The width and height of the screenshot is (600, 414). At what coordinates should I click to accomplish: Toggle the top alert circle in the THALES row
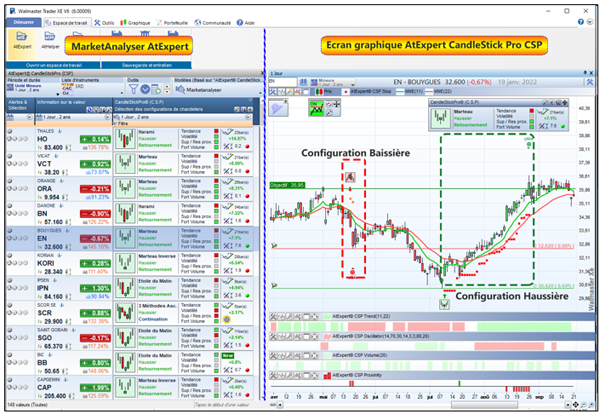pyautogui.click(x=10, y=131)
